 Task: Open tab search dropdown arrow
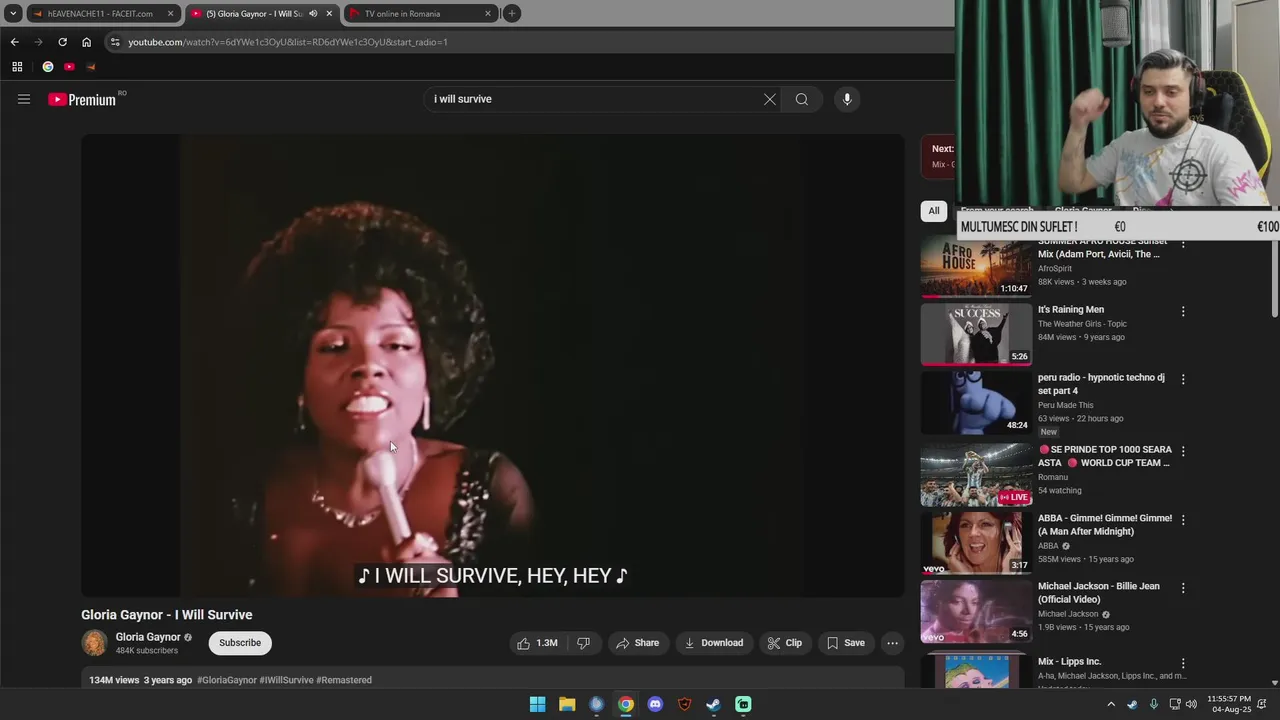coord(13,13)
